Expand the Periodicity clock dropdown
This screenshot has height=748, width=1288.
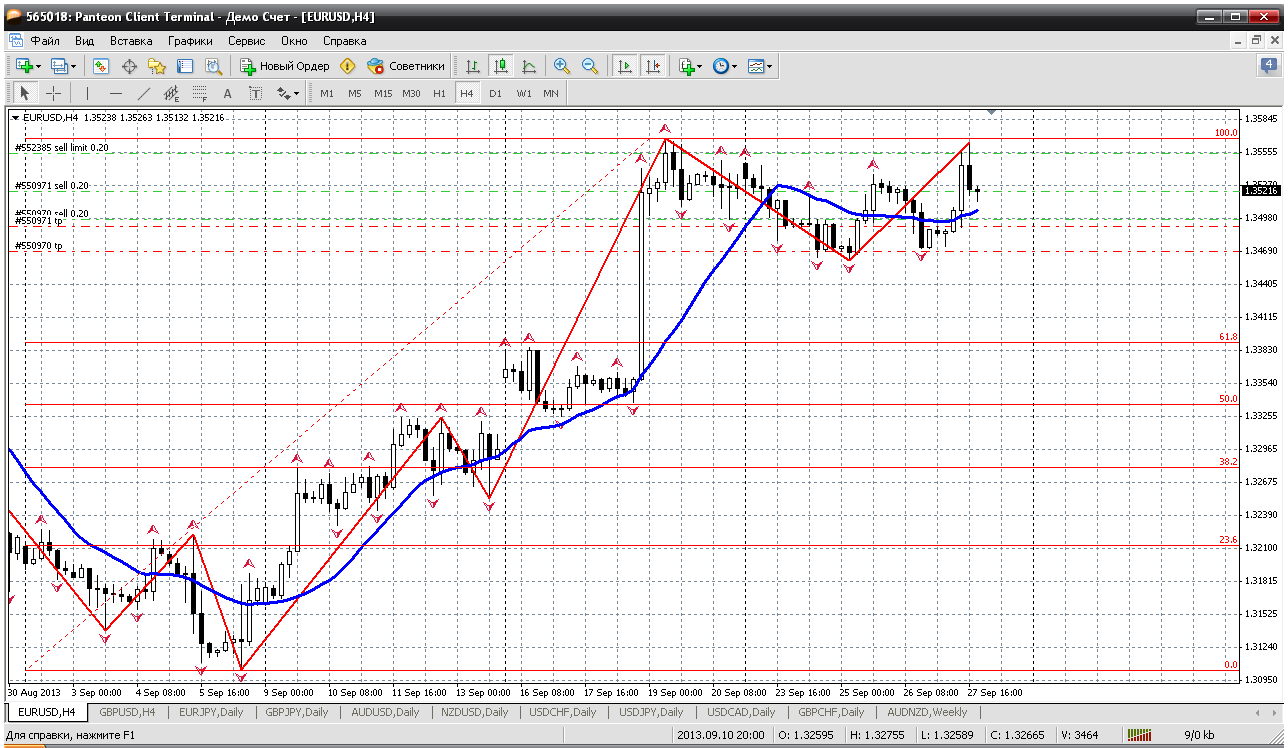[734, 67]
